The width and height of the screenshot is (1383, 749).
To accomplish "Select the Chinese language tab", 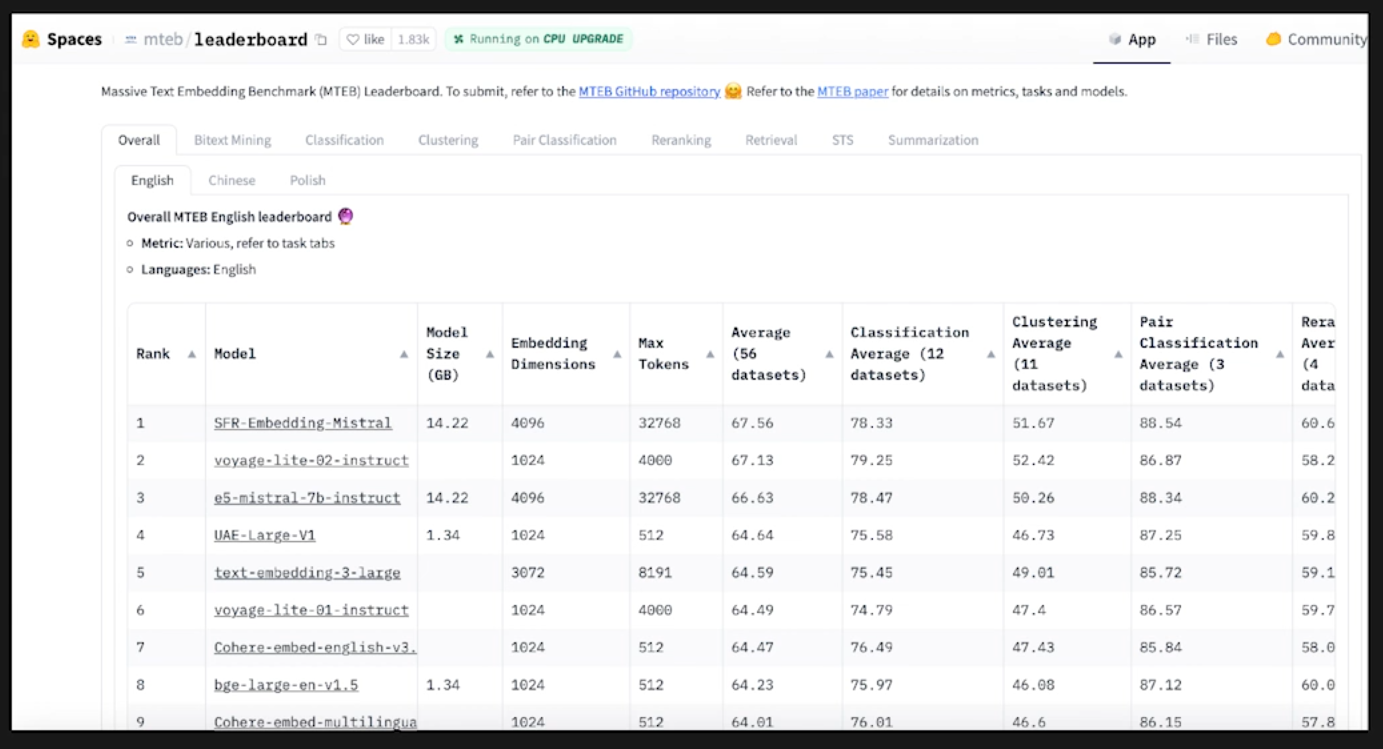I will [232, 180].
